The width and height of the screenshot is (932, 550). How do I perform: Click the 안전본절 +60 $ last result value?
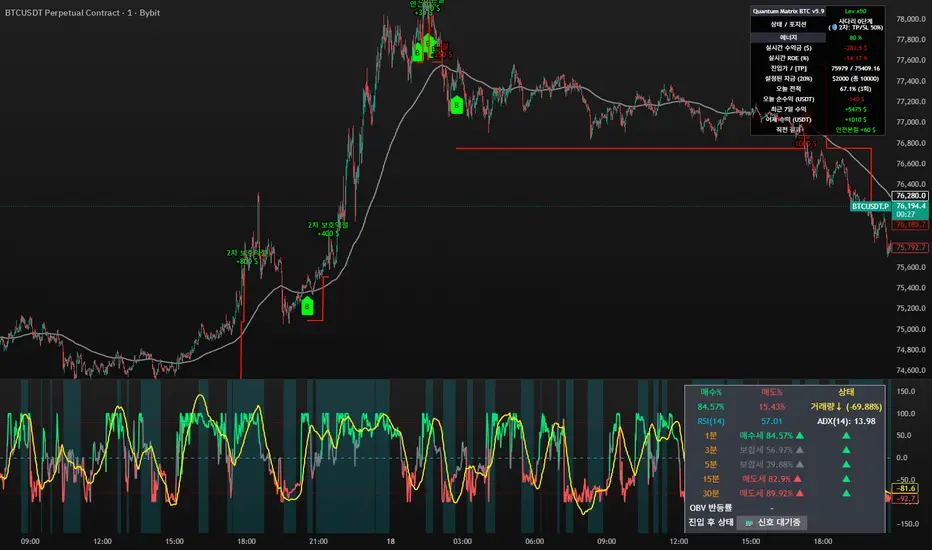(x=855, y=130)
